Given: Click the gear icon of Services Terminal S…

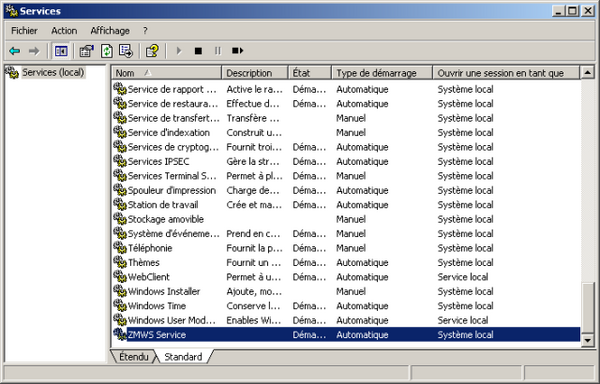Looking at the screenshot, I should point(120,176).
